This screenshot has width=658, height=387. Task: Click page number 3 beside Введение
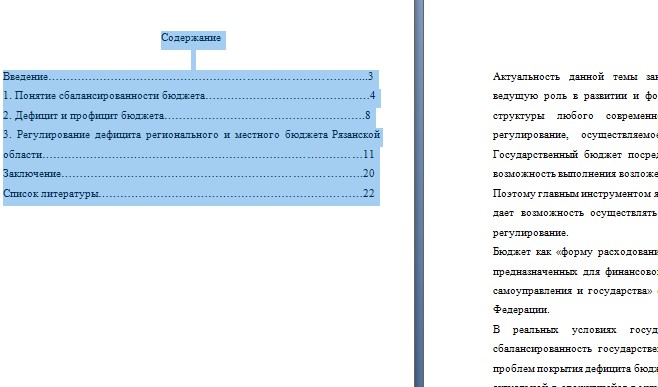[371, 76]
